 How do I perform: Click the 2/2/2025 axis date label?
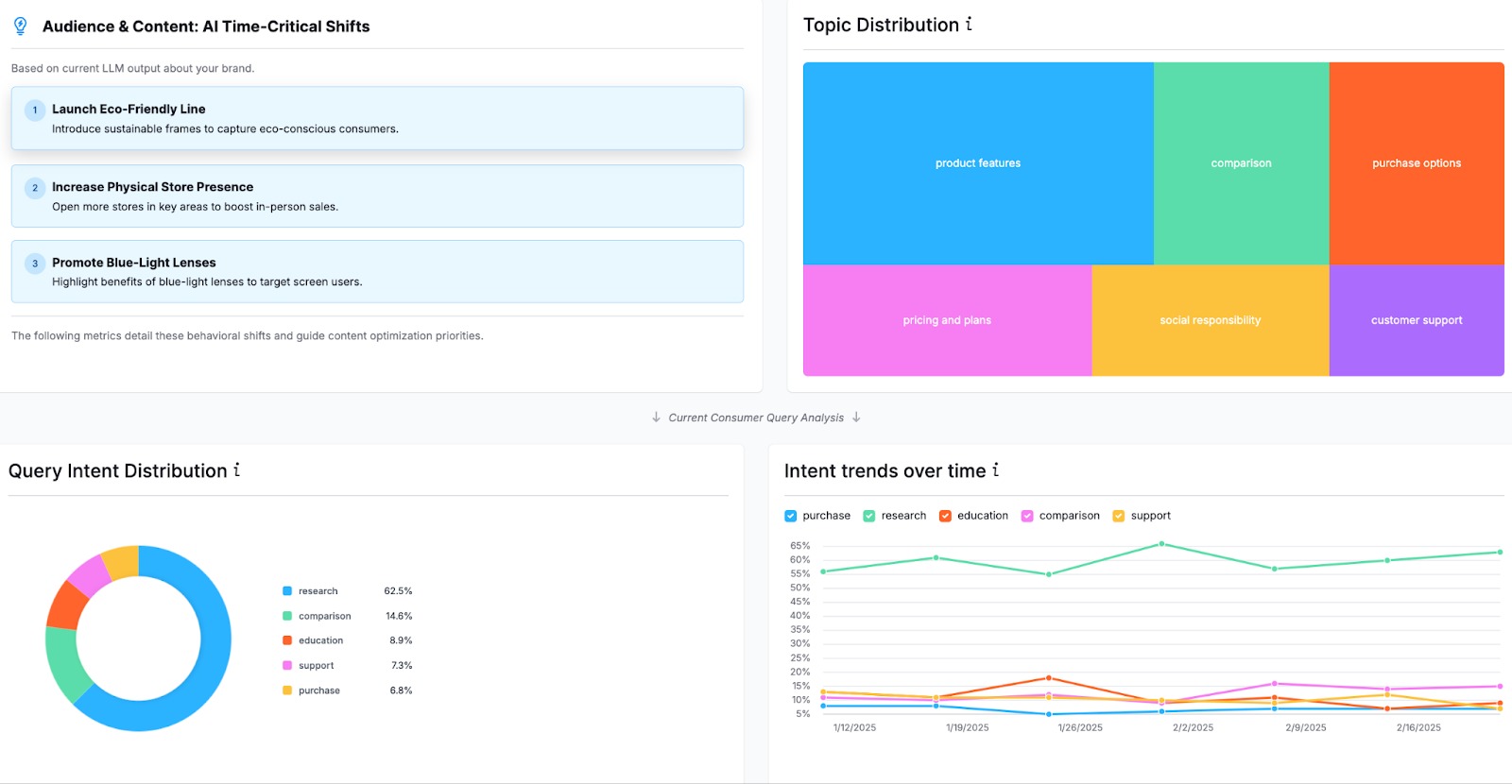[x=1194, y=728]
